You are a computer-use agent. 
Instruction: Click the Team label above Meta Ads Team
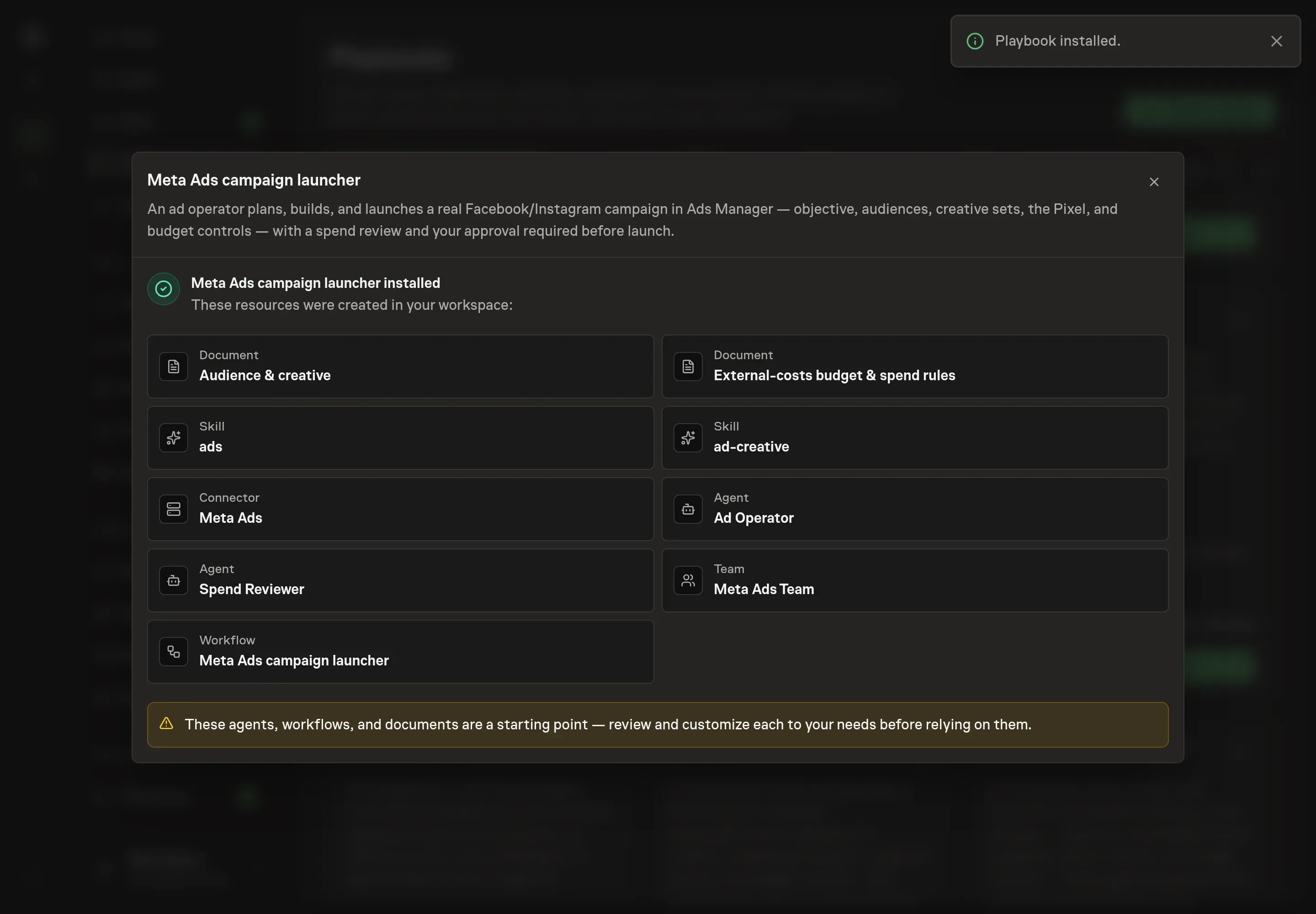coord(728,569)
